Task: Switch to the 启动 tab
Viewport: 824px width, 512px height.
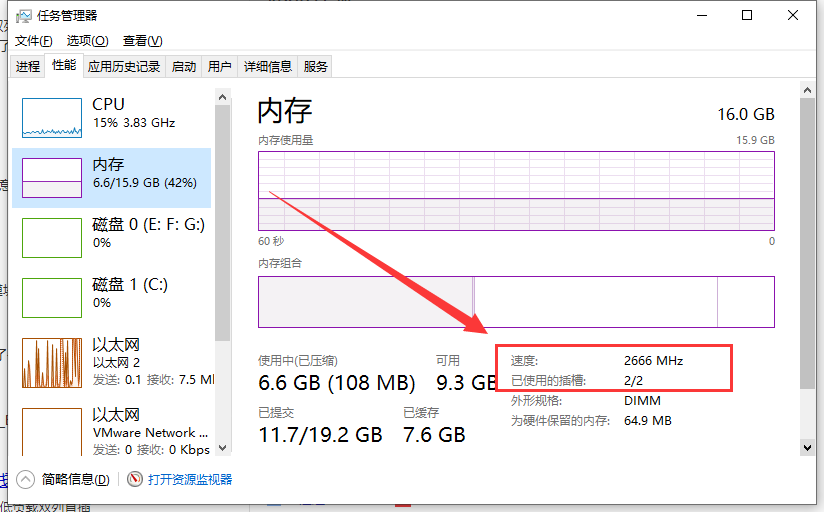Action: point(184,67)
